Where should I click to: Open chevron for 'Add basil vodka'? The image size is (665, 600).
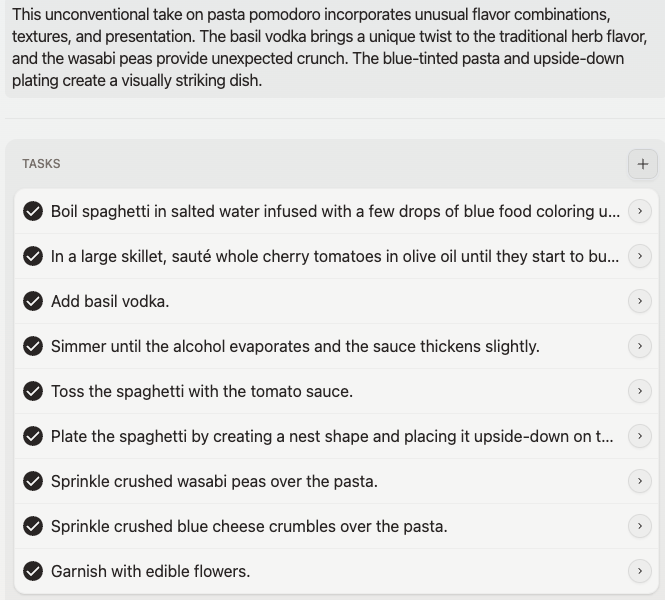[640, 301]
